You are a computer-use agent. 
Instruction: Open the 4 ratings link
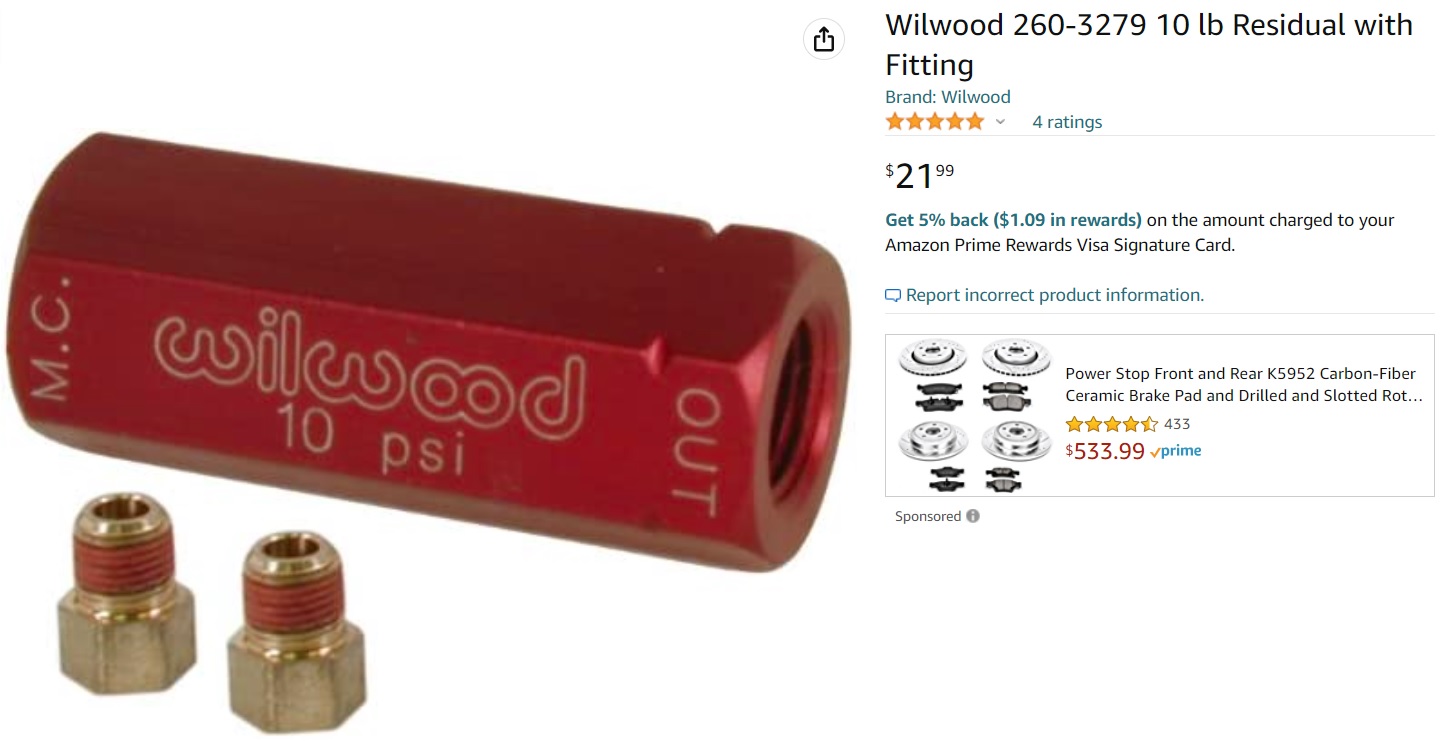coord(1067,122)
